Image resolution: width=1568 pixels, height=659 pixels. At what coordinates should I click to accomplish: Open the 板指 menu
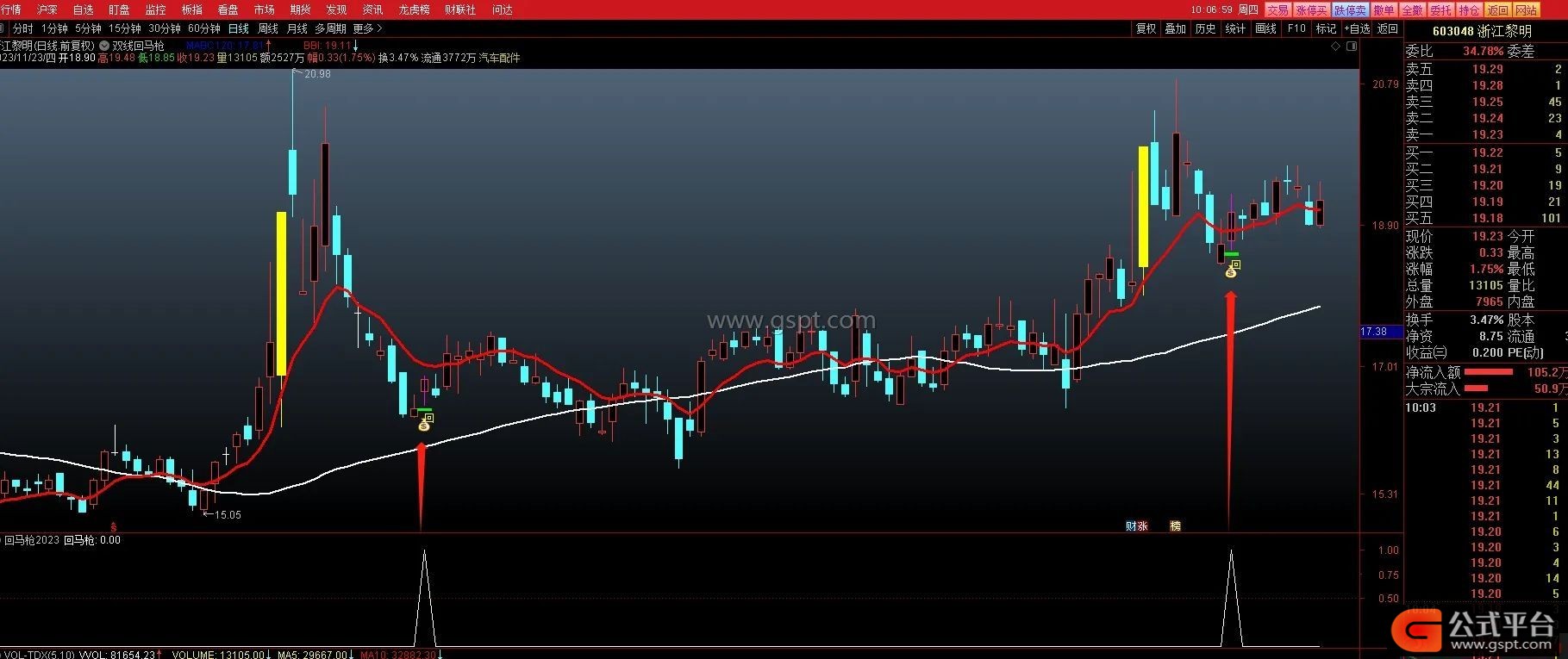(191, 9)
